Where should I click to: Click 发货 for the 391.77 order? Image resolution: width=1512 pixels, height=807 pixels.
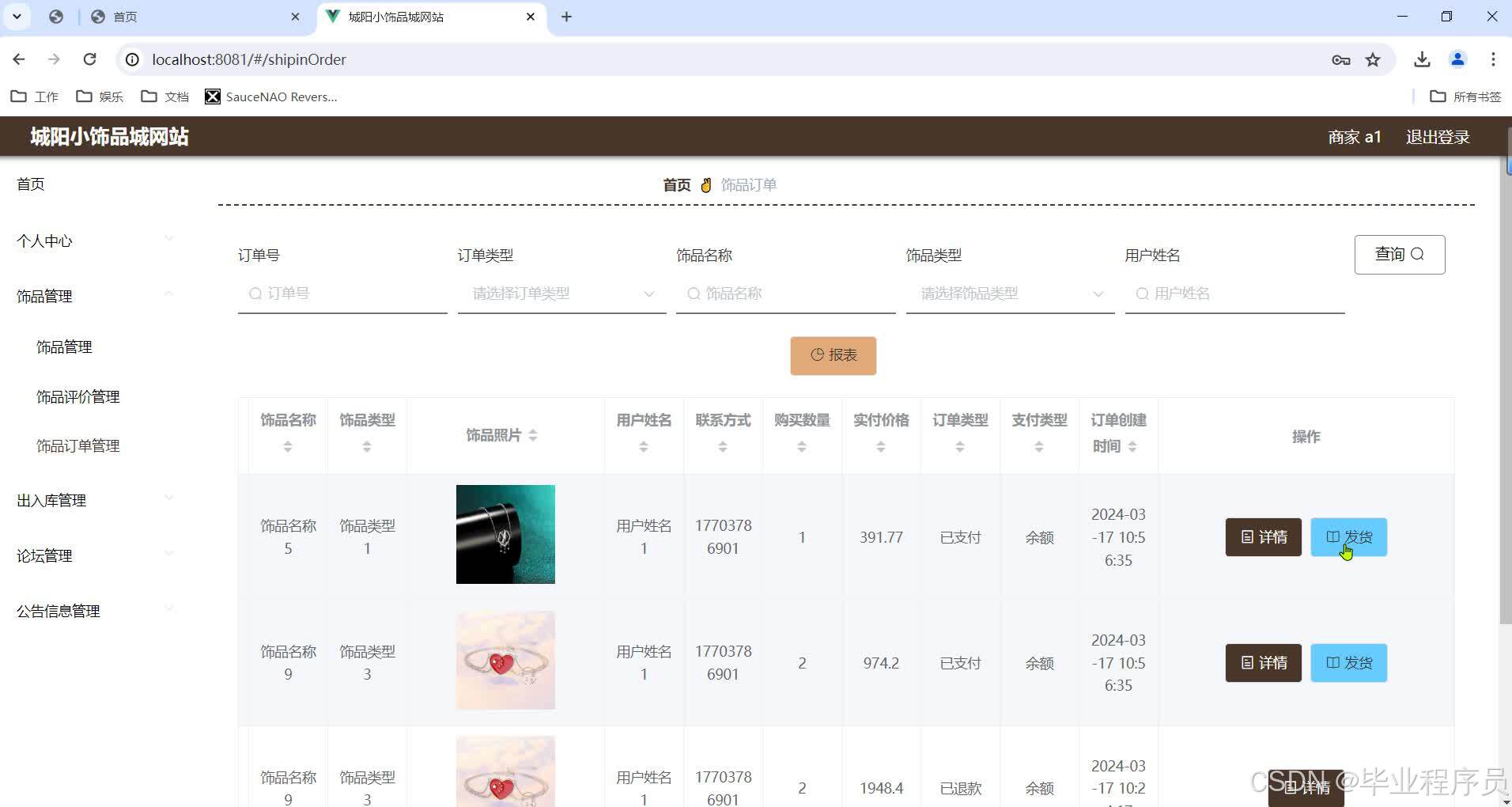pos(1348,537)
